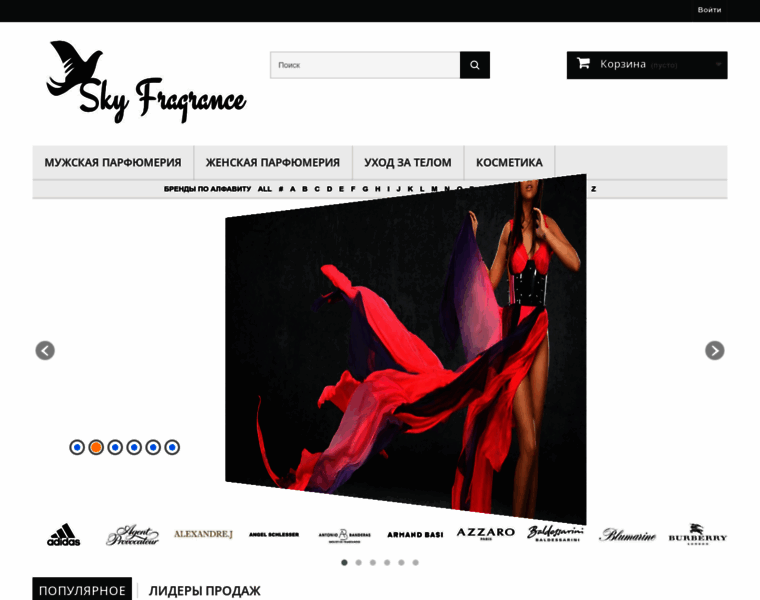Switch to Популярное tab
The height and width of the screenshot is (600, 760).
point(82,590)
